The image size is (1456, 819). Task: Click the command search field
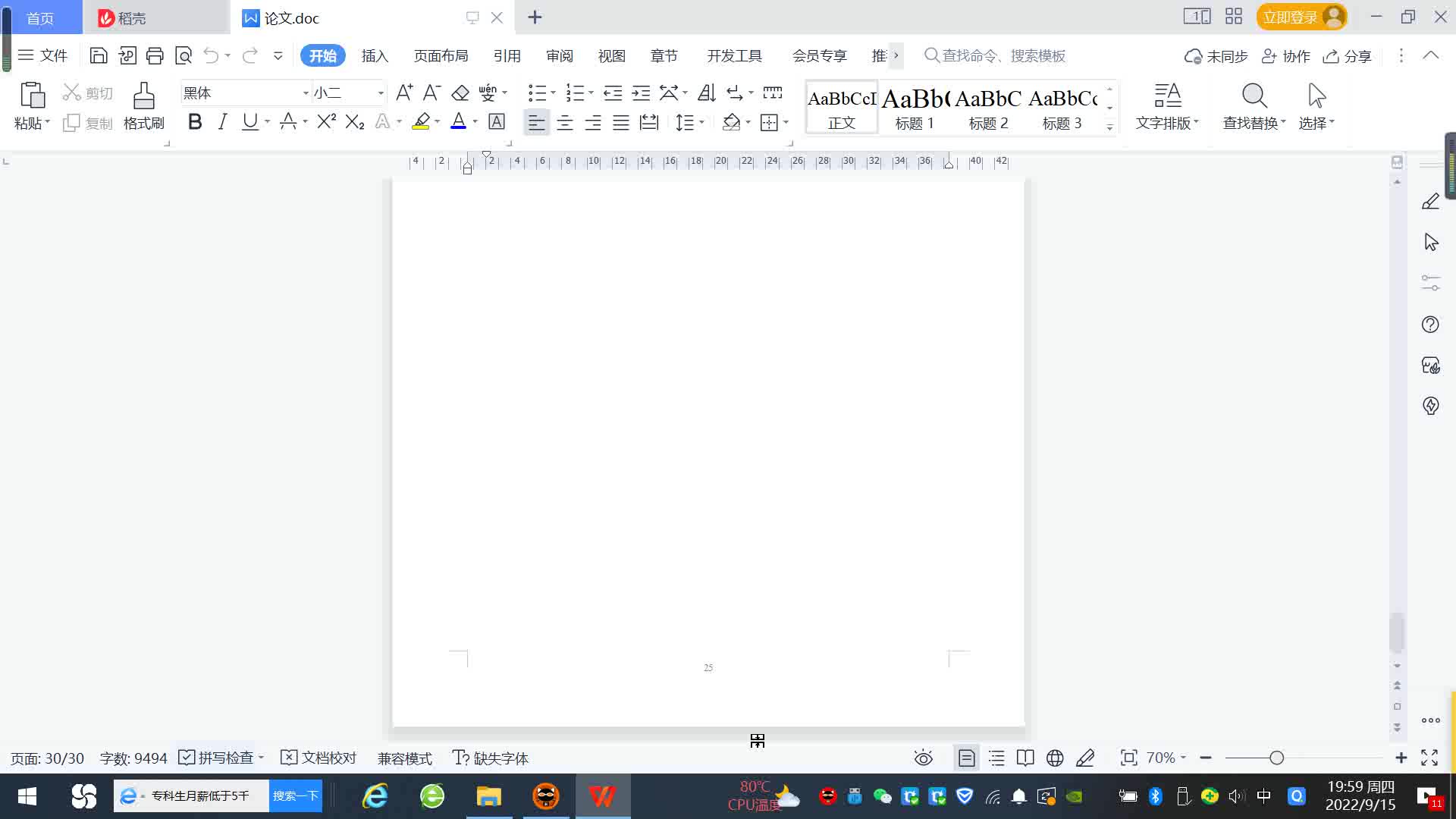[x=1003, y=55]
